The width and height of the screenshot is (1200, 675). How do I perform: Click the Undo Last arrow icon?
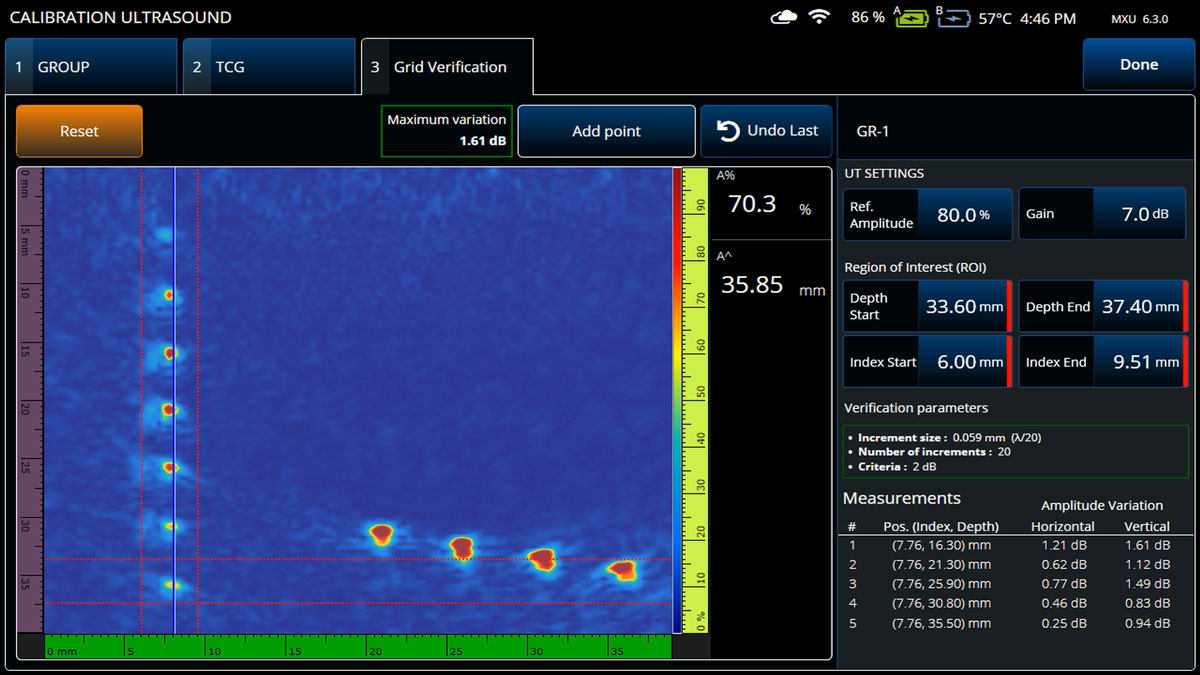(728, 131)
